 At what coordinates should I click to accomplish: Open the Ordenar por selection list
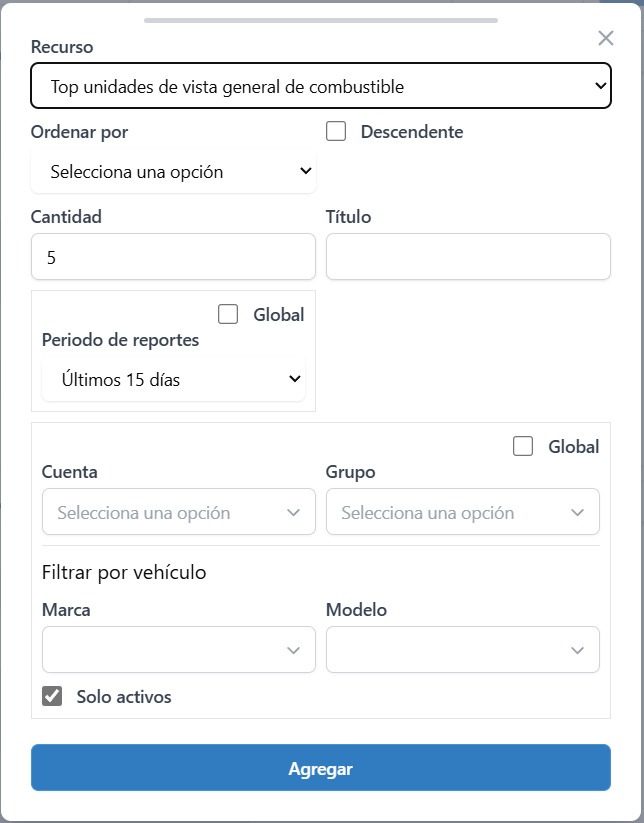173,170
